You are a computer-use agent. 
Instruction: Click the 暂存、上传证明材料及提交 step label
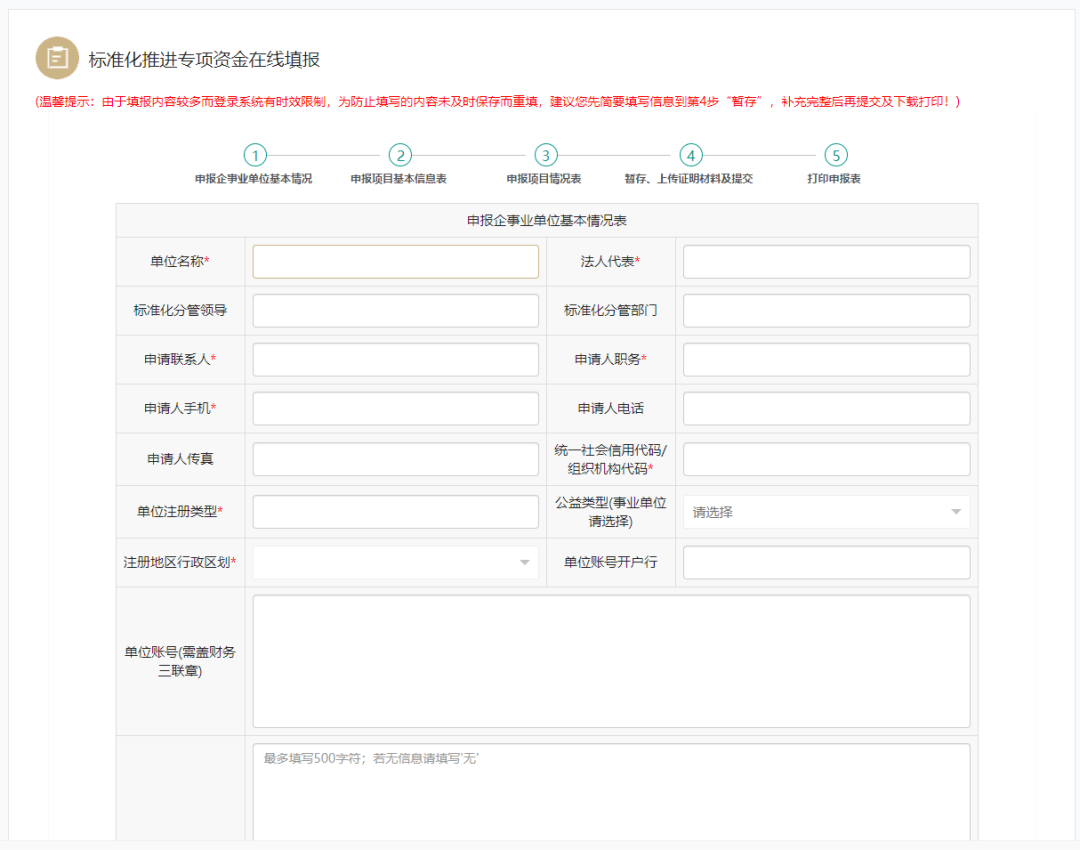coord(690,180)
